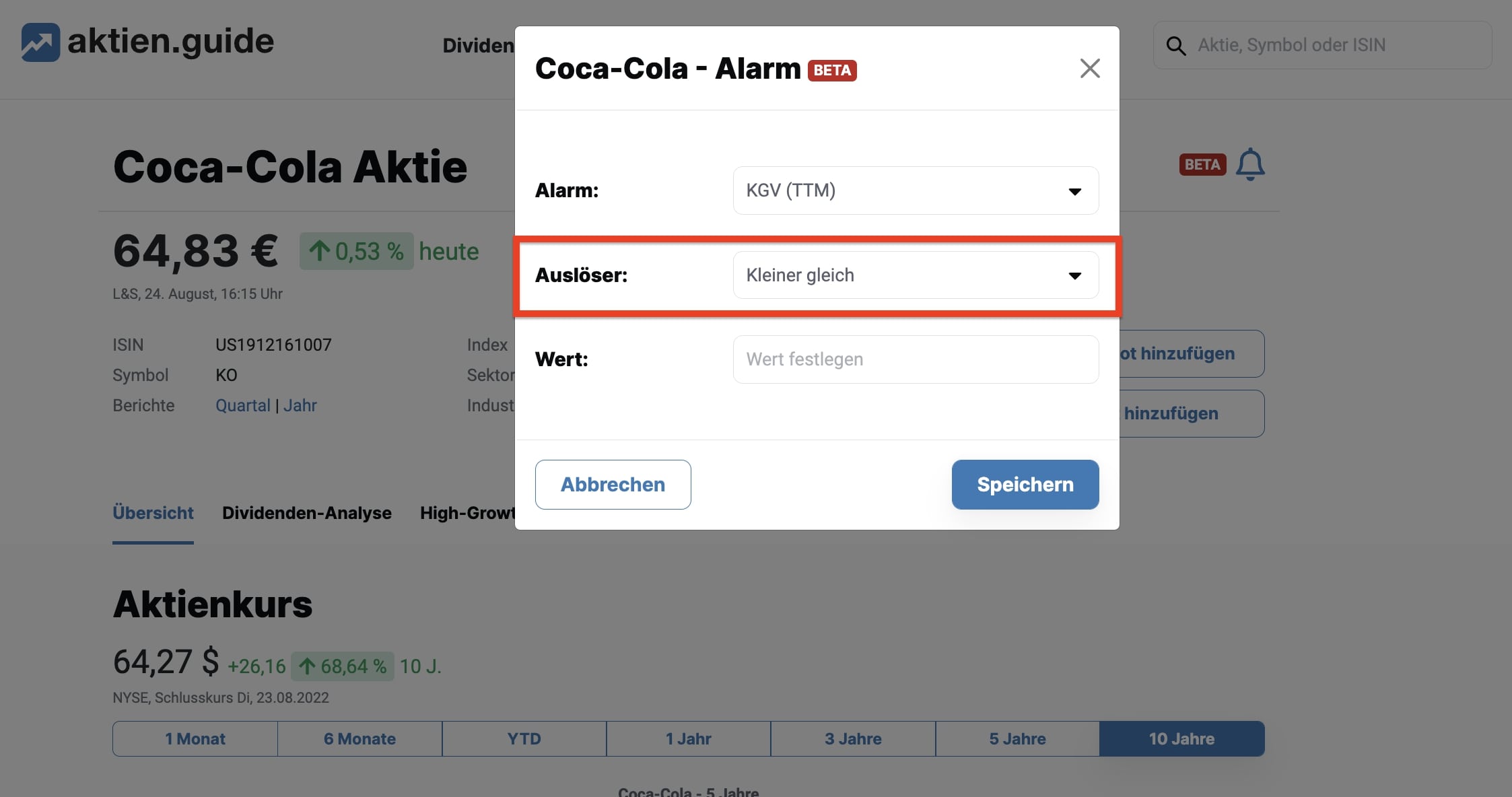Click the BETA badge icon on alarm dialog
This screenshot has height=797, width=1512.
(x=833, y=70)
